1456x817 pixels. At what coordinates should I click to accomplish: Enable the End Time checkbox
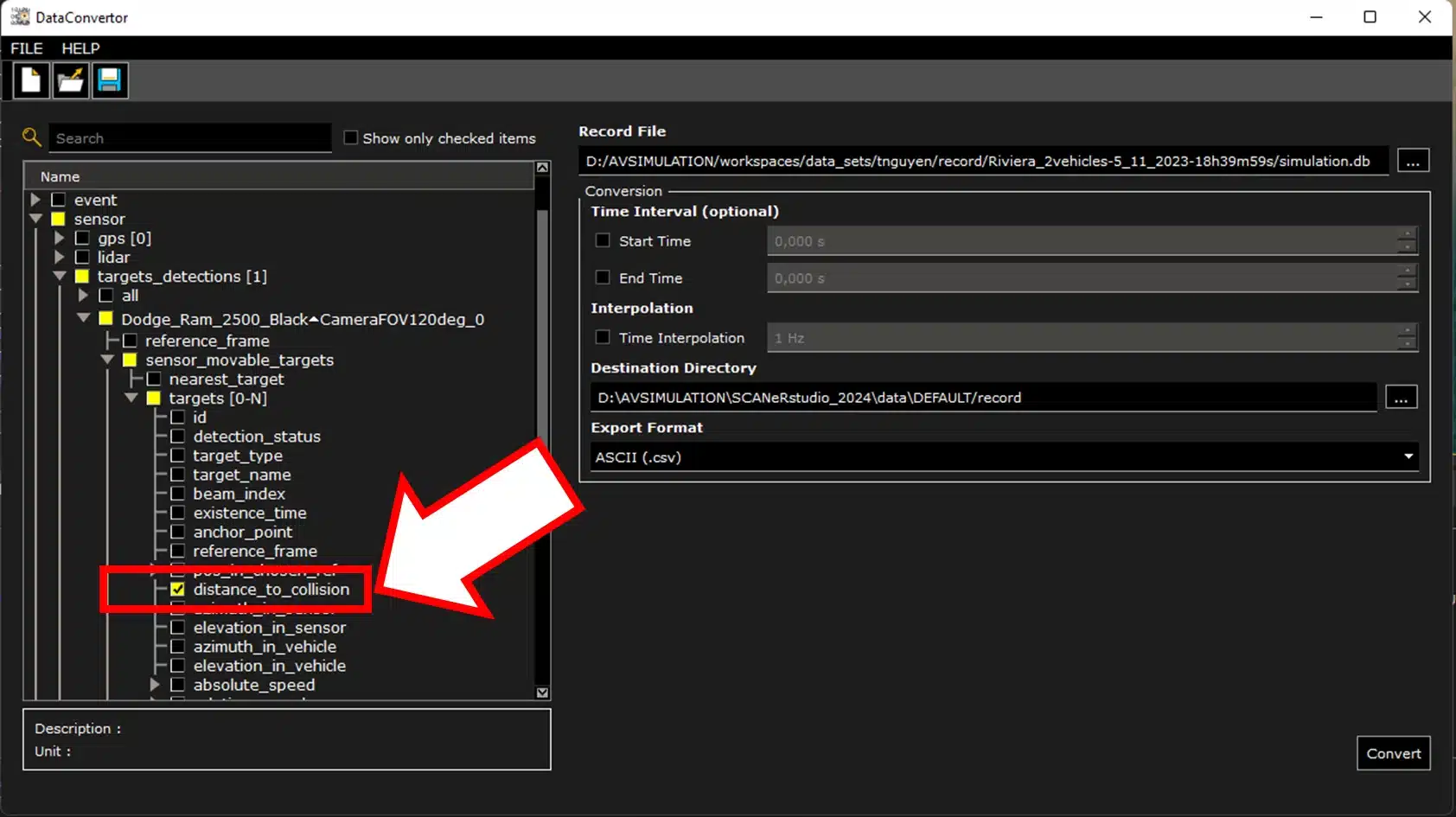coord(603,278)
